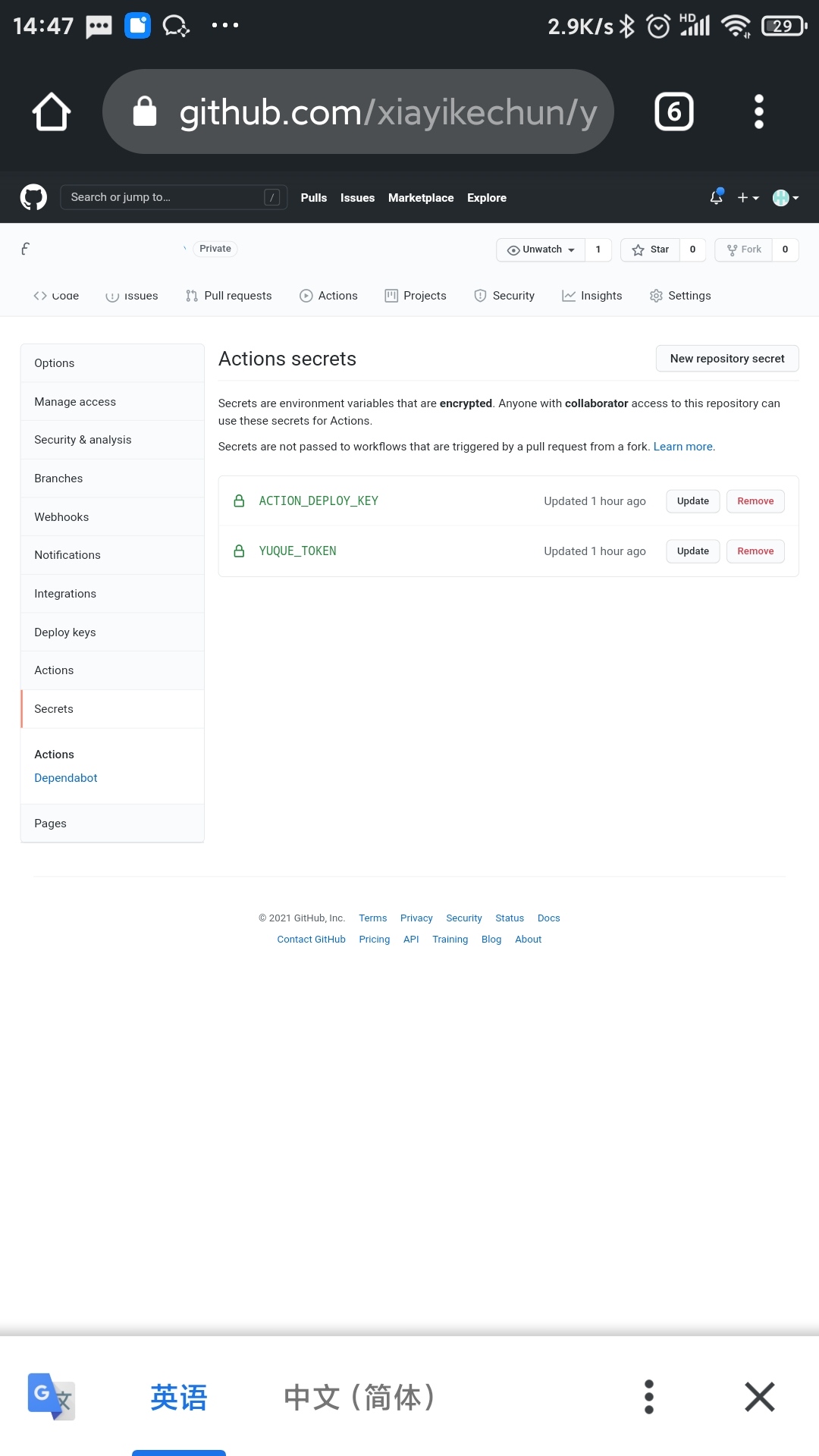Star this repository
Image resolution: width=819 pixels, height=1456 pixels.
[x=651, y=249]
